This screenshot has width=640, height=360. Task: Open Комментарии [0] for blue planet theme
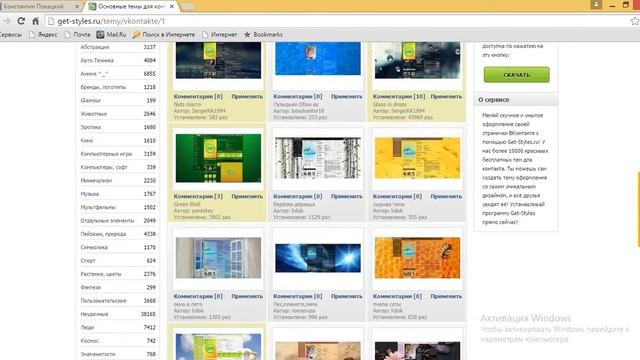298,296
